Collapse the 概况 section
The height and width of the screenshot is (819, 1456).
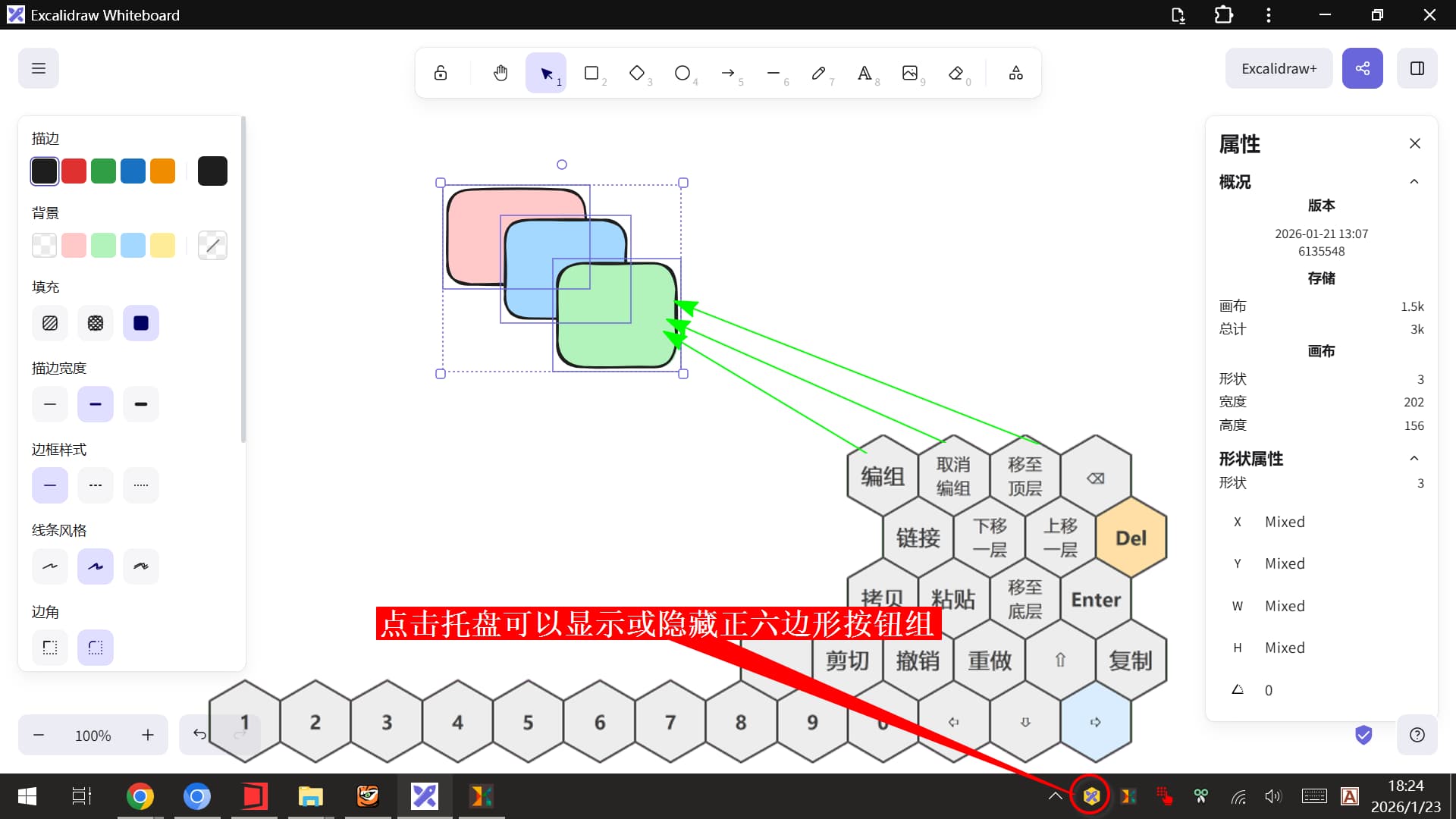point(1414,182)
